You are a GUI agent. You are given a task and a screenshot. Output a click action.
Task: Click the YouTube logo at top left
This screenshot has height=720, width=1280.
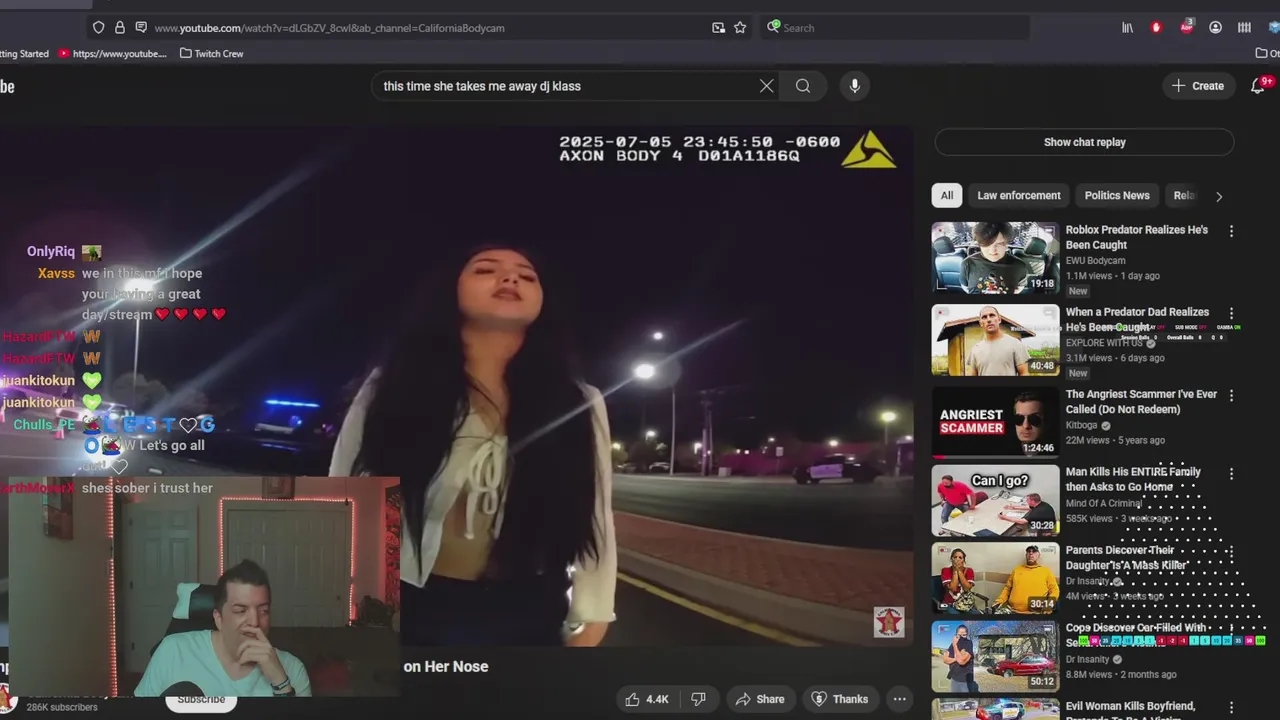7,87
